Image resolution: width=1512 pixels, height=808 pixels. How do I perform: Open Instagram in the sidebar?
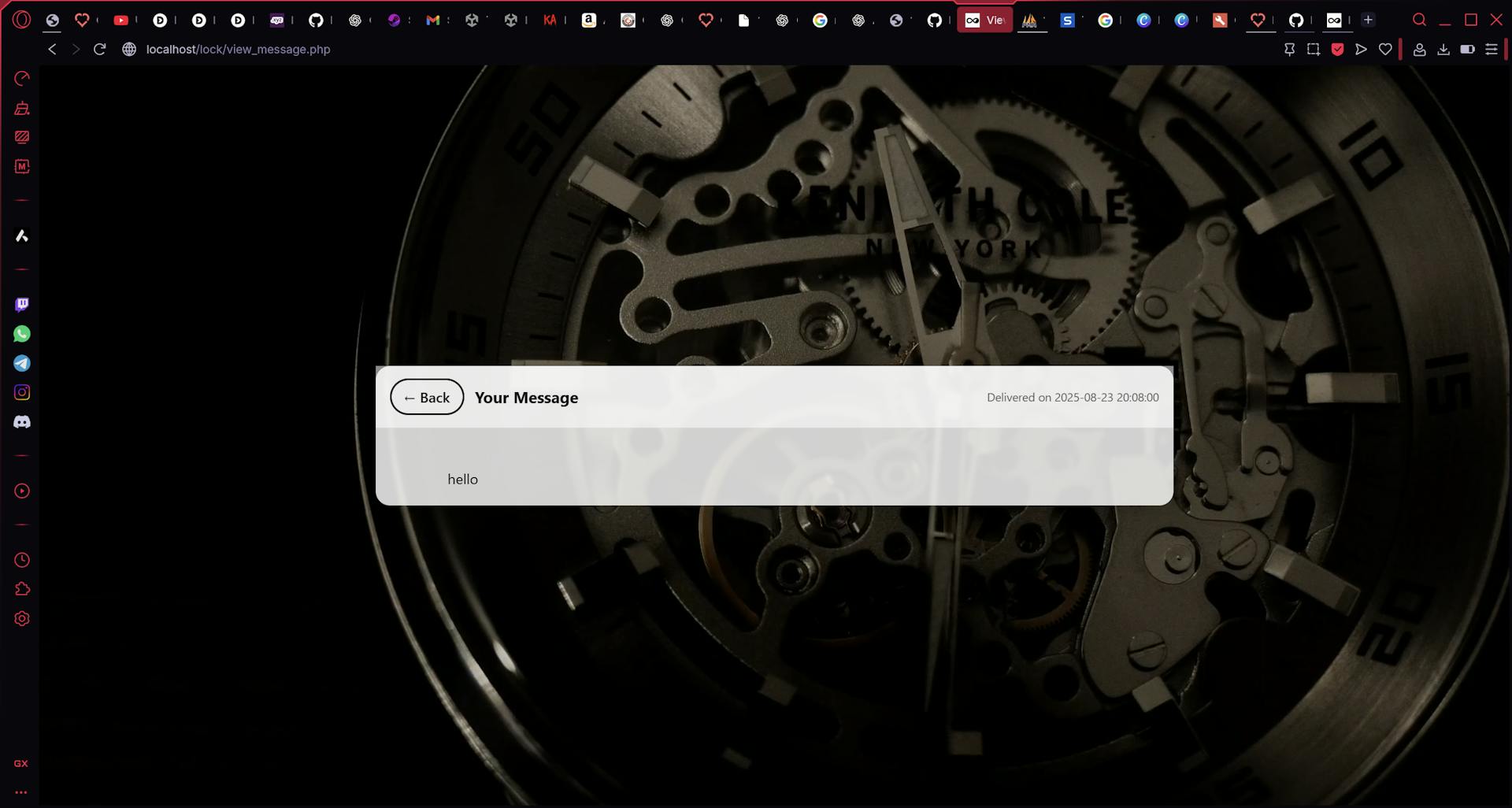tap(22, 392)
